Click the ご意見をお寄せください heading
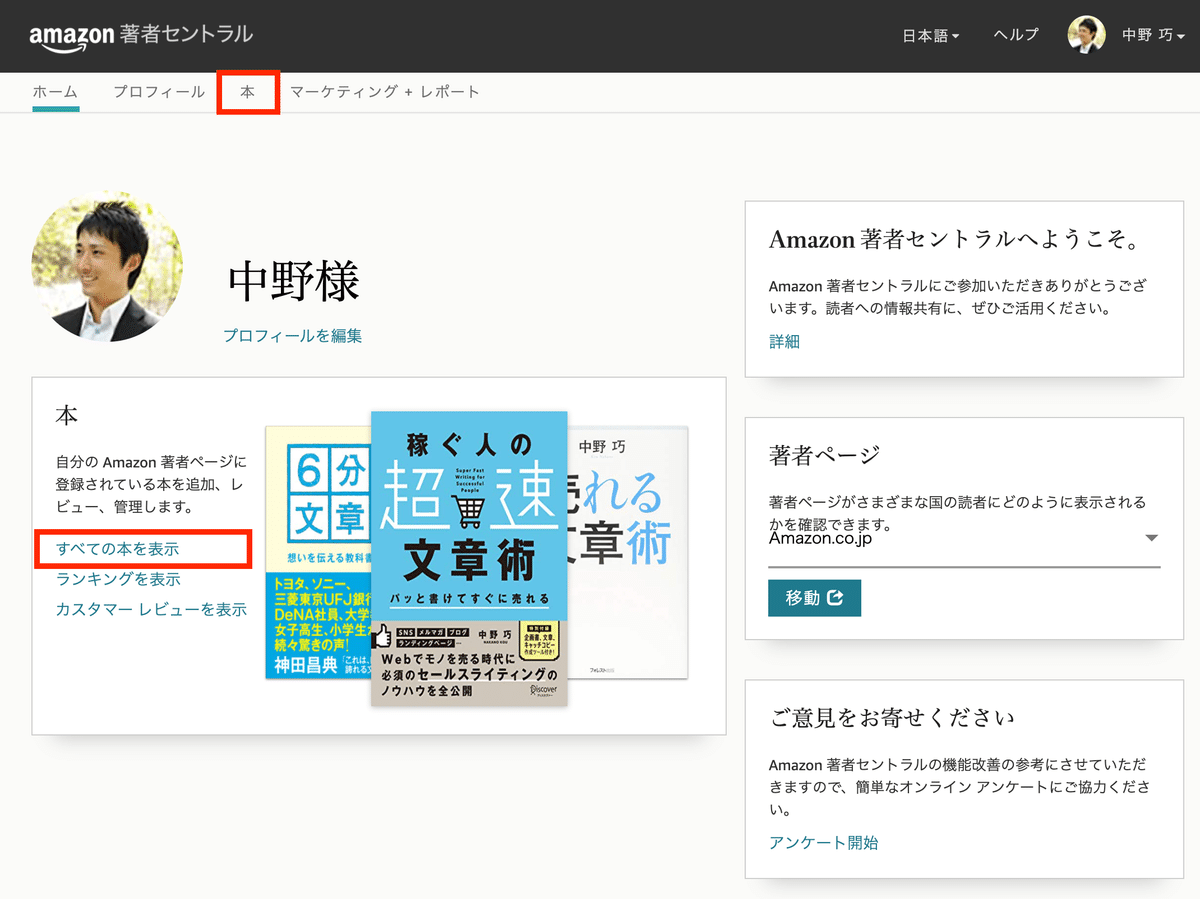 click(x=893, y=717)
